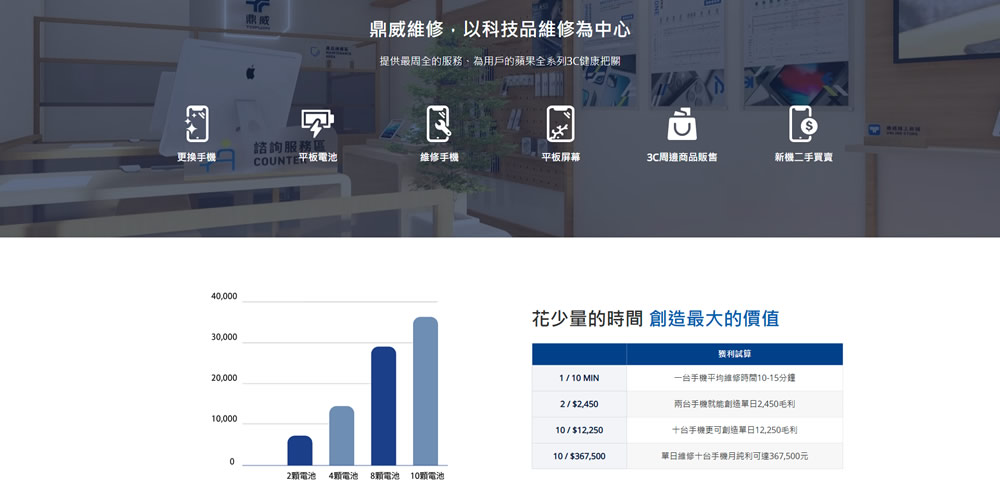Click the 2 / $2,450 table cell

(x=579, y=404)
